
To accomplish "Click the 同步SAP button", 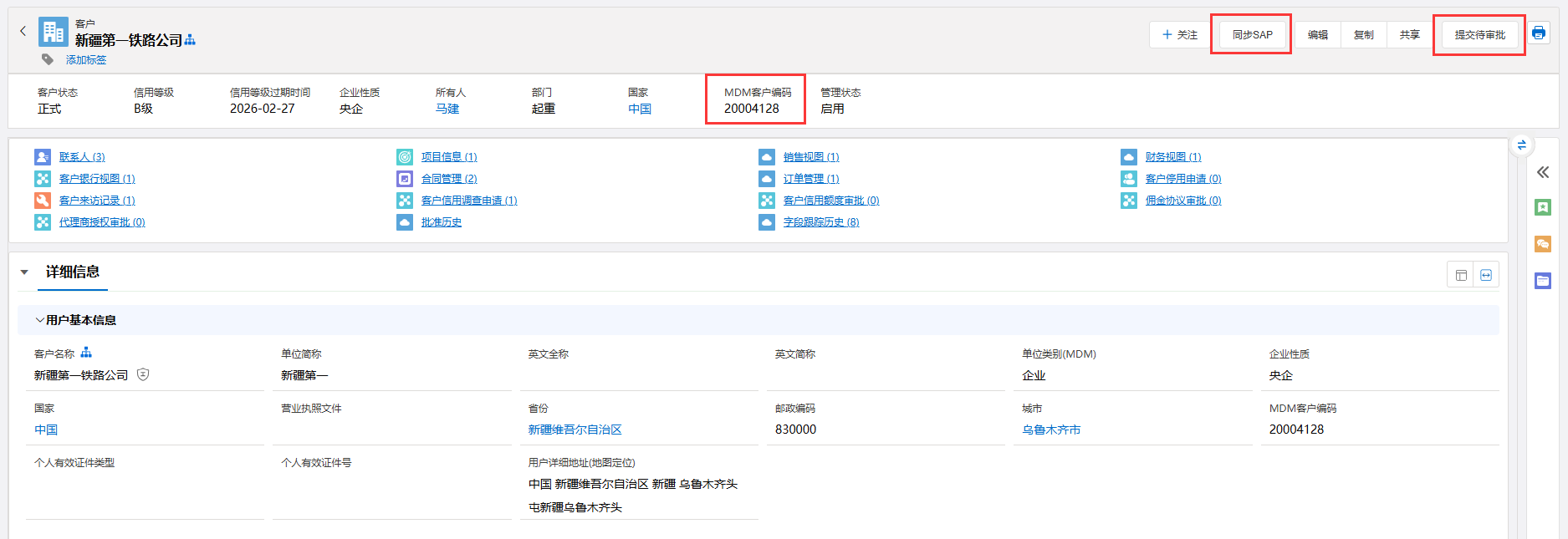I will 1252,35.
